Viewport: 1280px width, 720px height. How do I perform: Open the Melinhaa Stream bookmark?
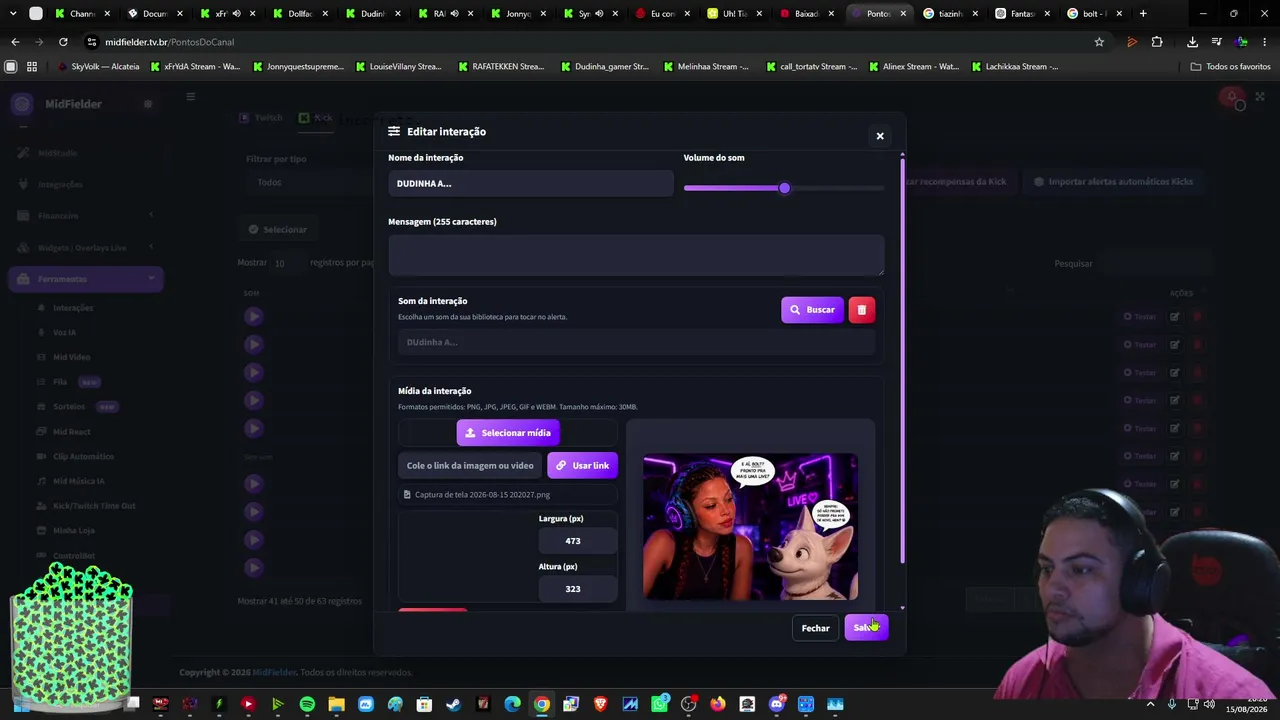point(705,67)
